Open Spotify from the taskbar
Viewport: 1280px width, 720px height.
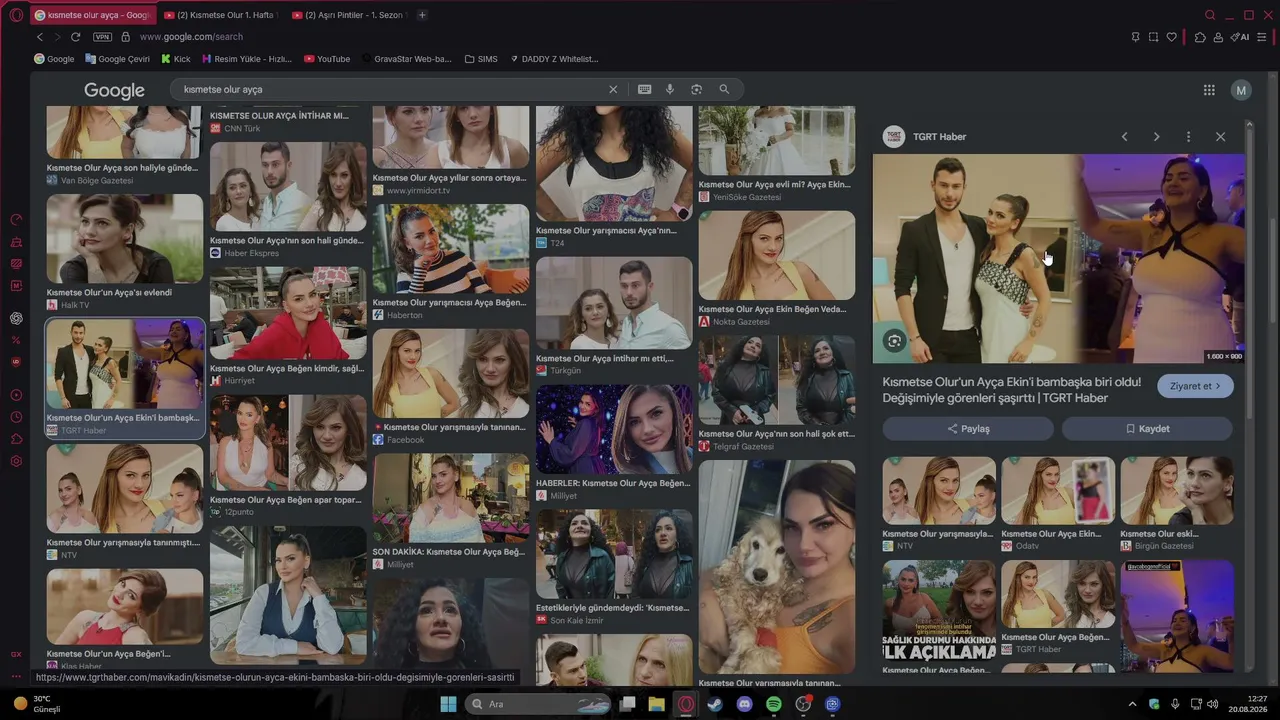774,704
